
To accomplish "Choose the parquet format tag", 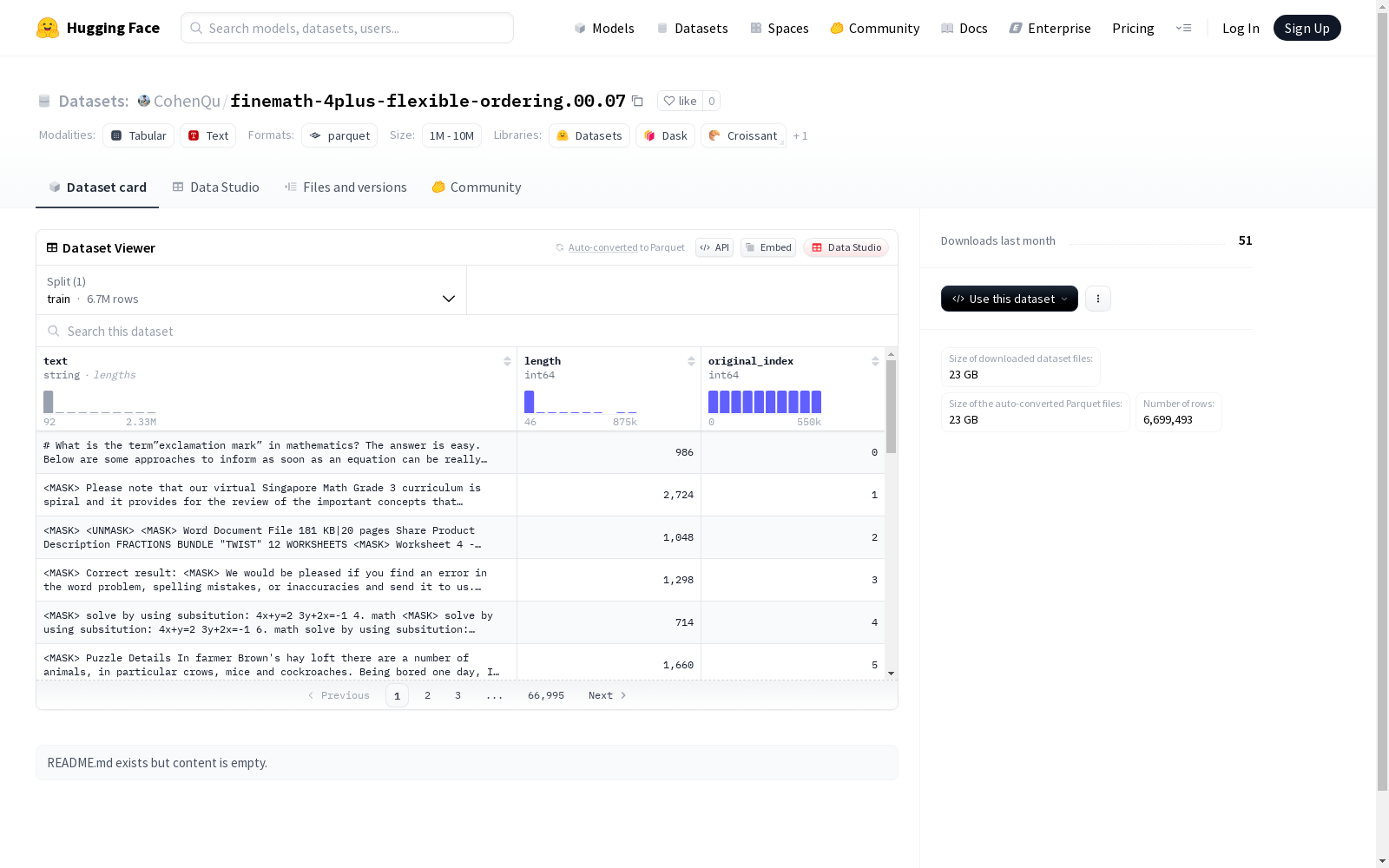I will 339,135.
